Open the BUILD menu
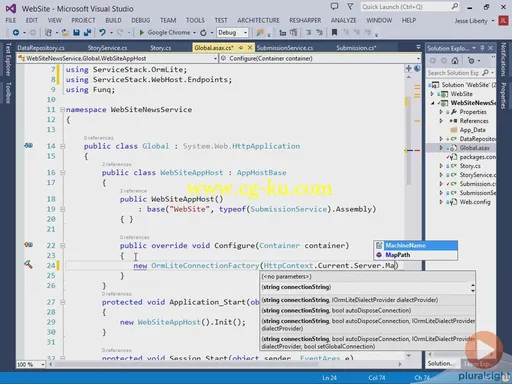Image resolution: width=512 pixels, height=384 pixels. pyautogui.click(x=113, y=21)
